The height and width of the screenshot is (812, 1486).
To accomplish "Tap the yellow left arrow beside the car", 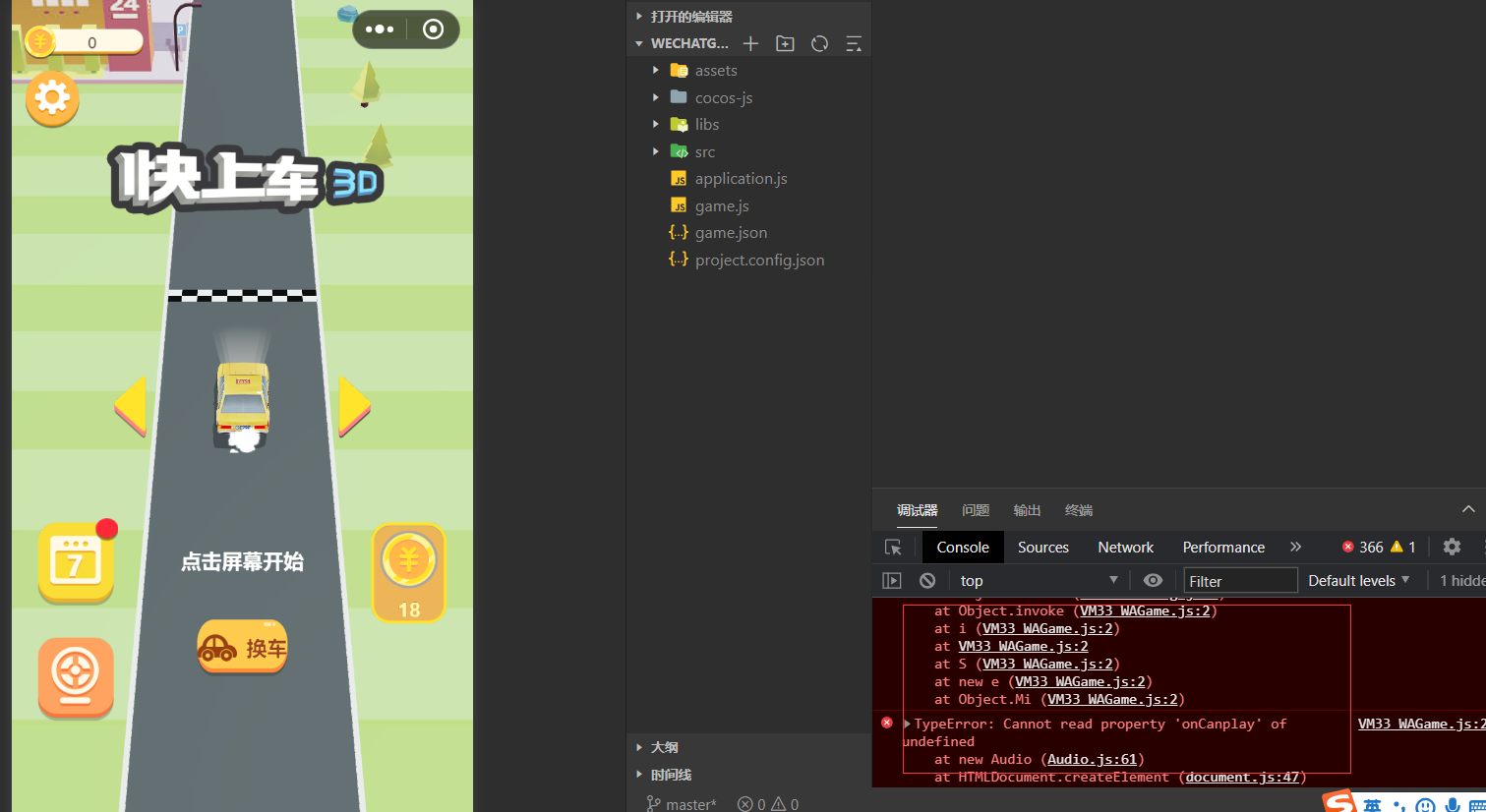I will pyautogui.click(x=131, y=405).
